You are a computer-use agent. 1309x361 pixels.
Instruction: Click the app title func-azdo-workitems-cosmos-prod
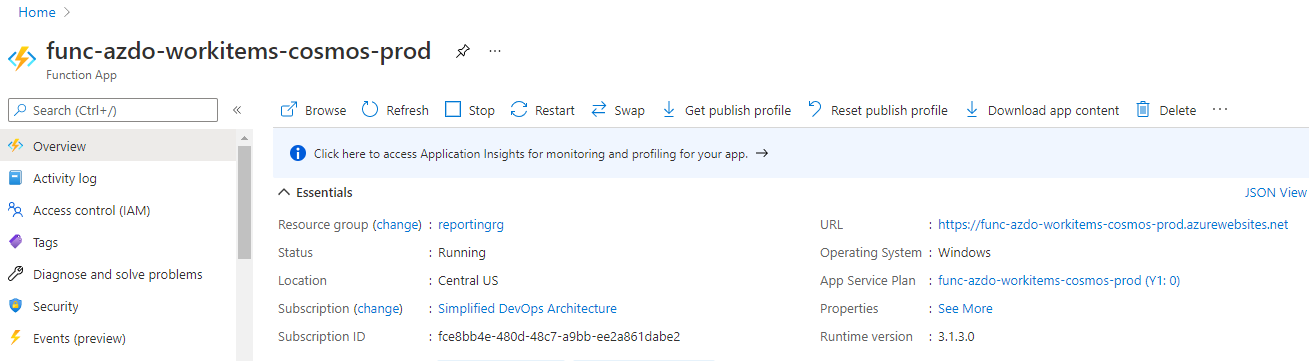point(239,51)
